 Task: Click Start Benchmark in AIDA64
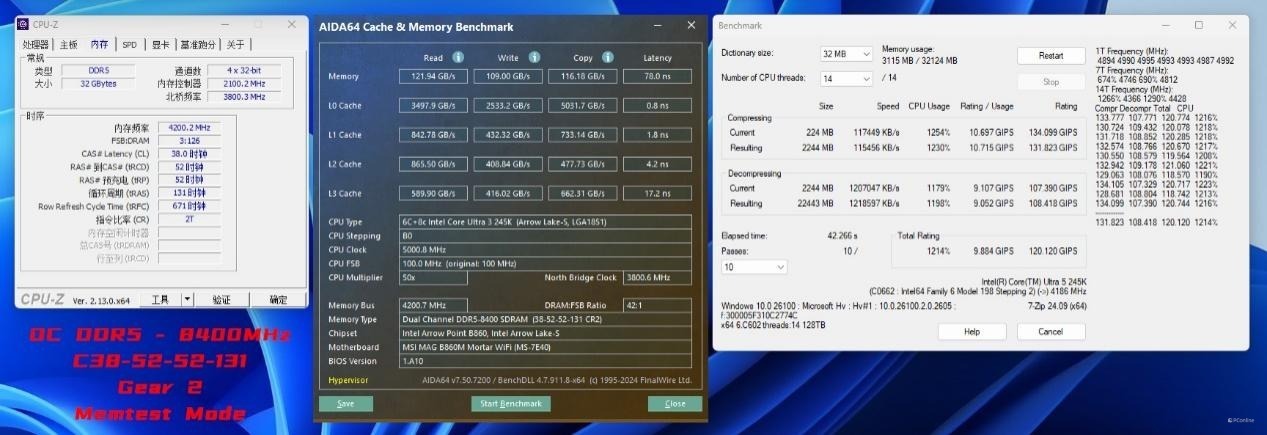tap(511, 404)
